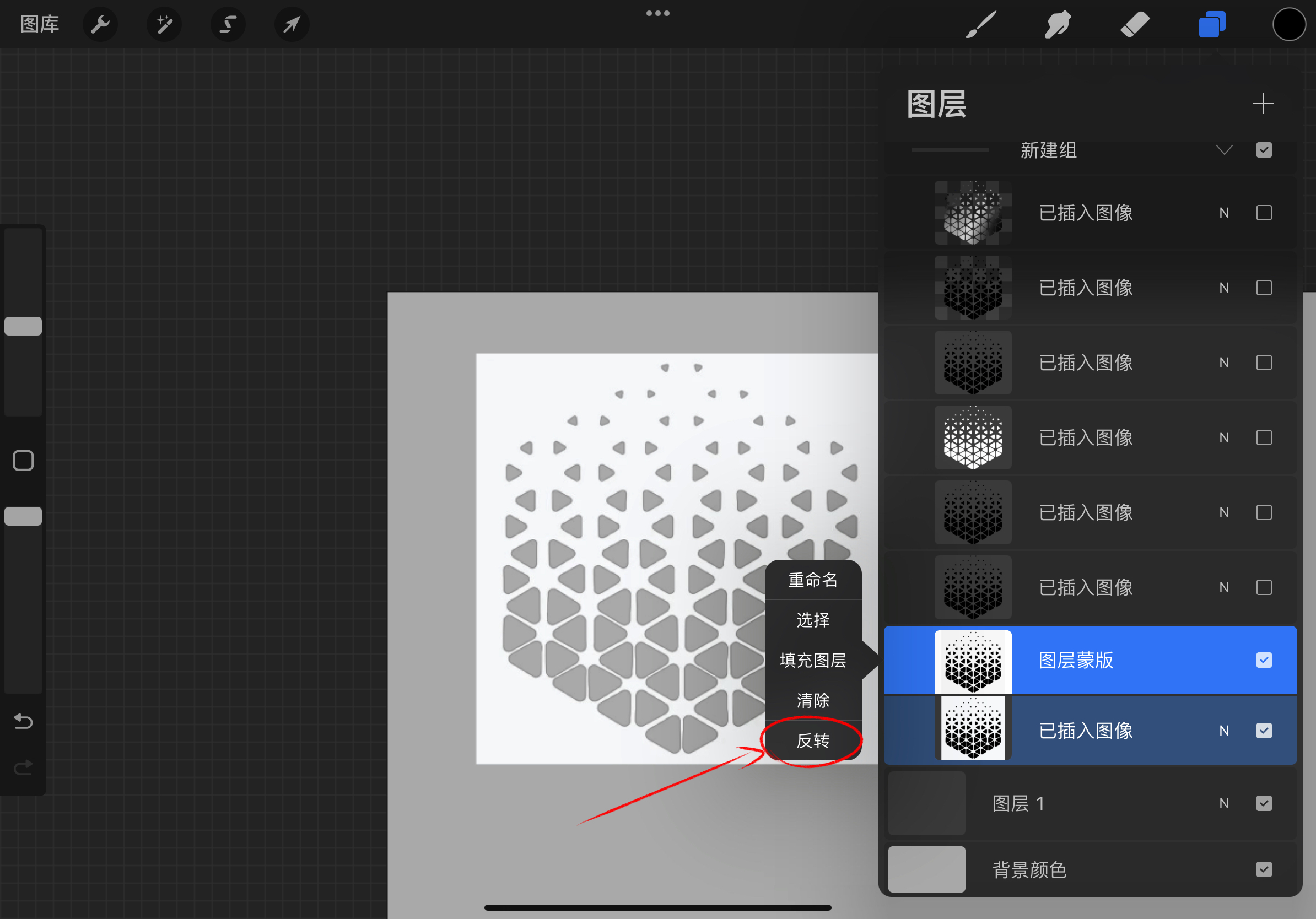The width and height of the screenshot is (1316, 919).
Task: Enable visibility of the topmost 已插入图像 layer
Action: (1264, 213)
